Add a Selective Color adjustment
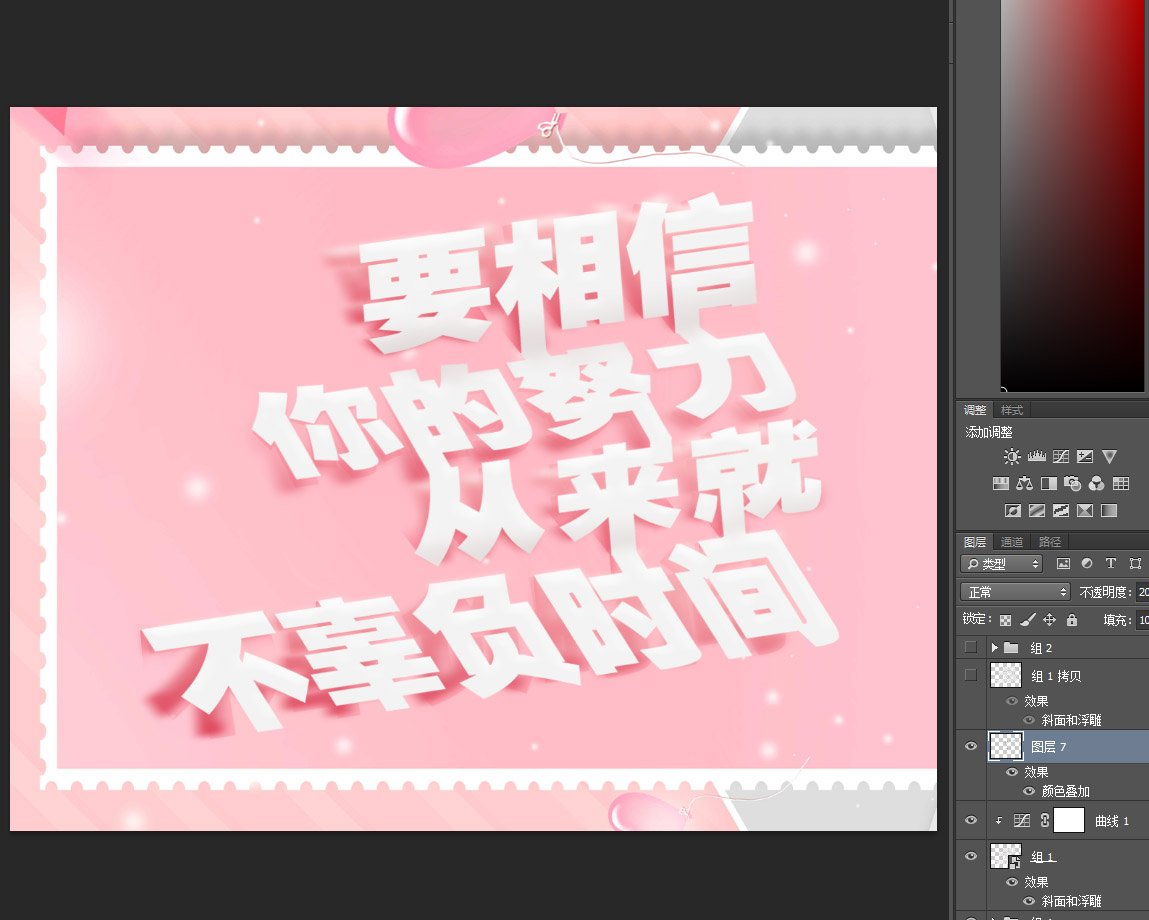The height and width of the screenshot is (920, 1149). coord(1085,510)
